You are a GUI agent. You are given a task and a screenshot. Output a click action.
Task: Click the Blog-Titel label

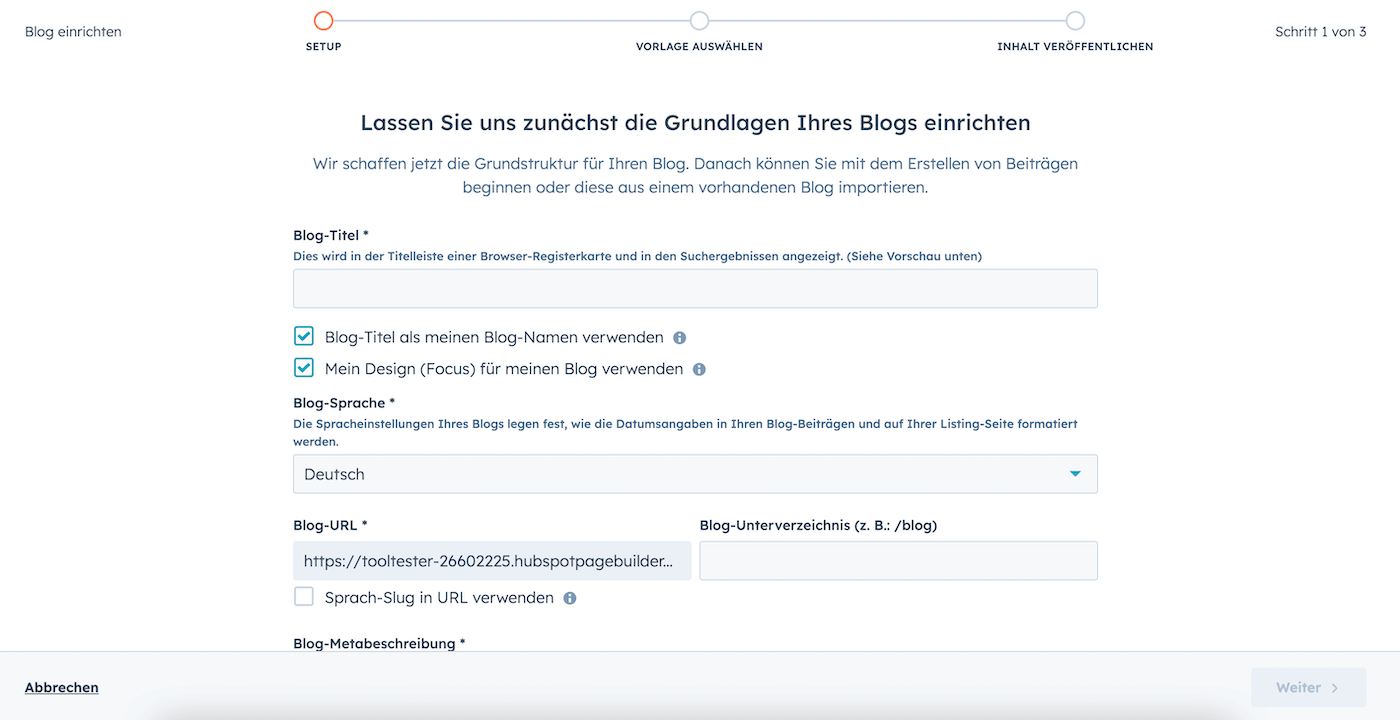pos(331,235)
